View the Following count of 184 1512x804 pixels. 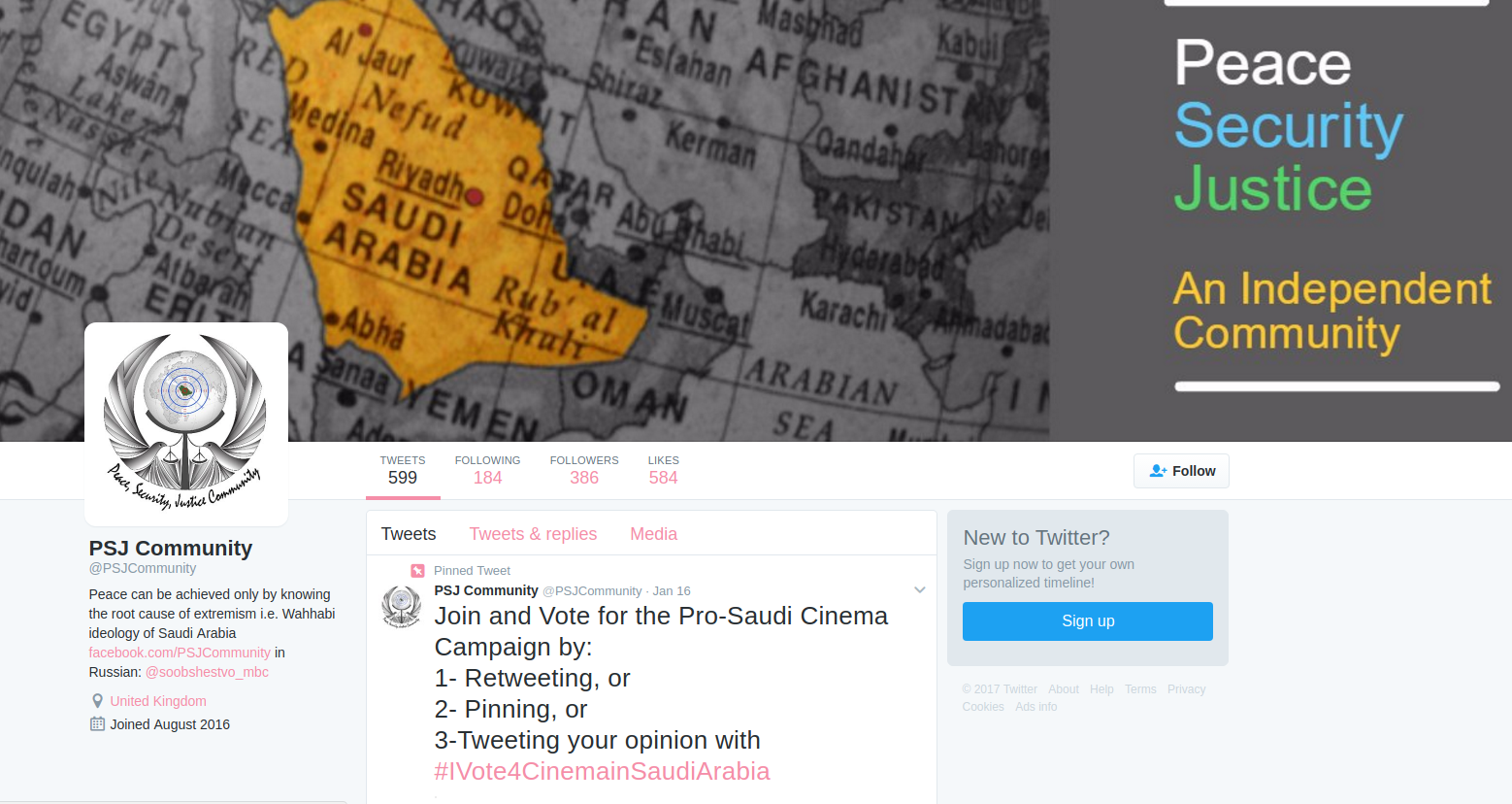click(487, 471)
